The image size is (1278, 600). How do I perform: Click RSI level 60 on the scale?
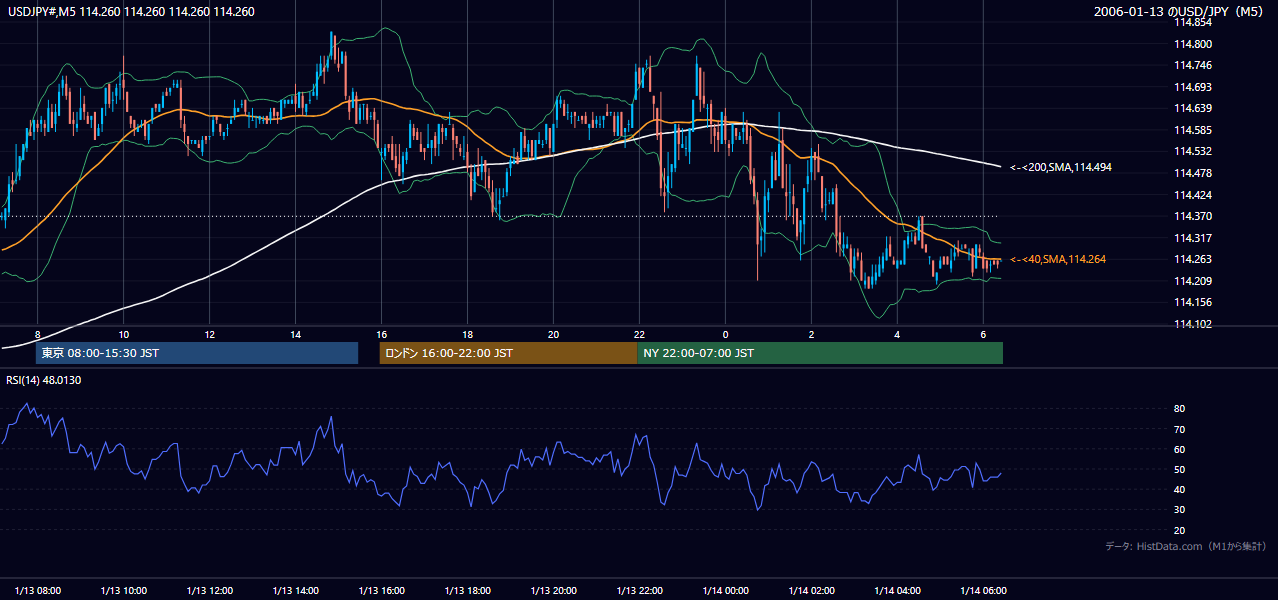click(x=1179, y=449)
